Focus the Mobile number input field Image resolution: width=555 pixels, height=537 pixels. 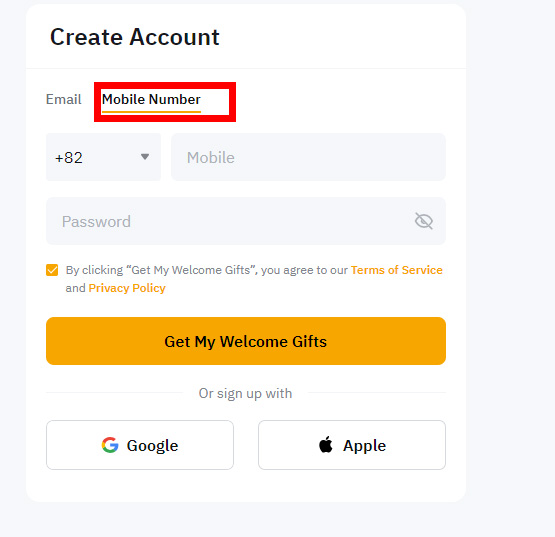308,157
